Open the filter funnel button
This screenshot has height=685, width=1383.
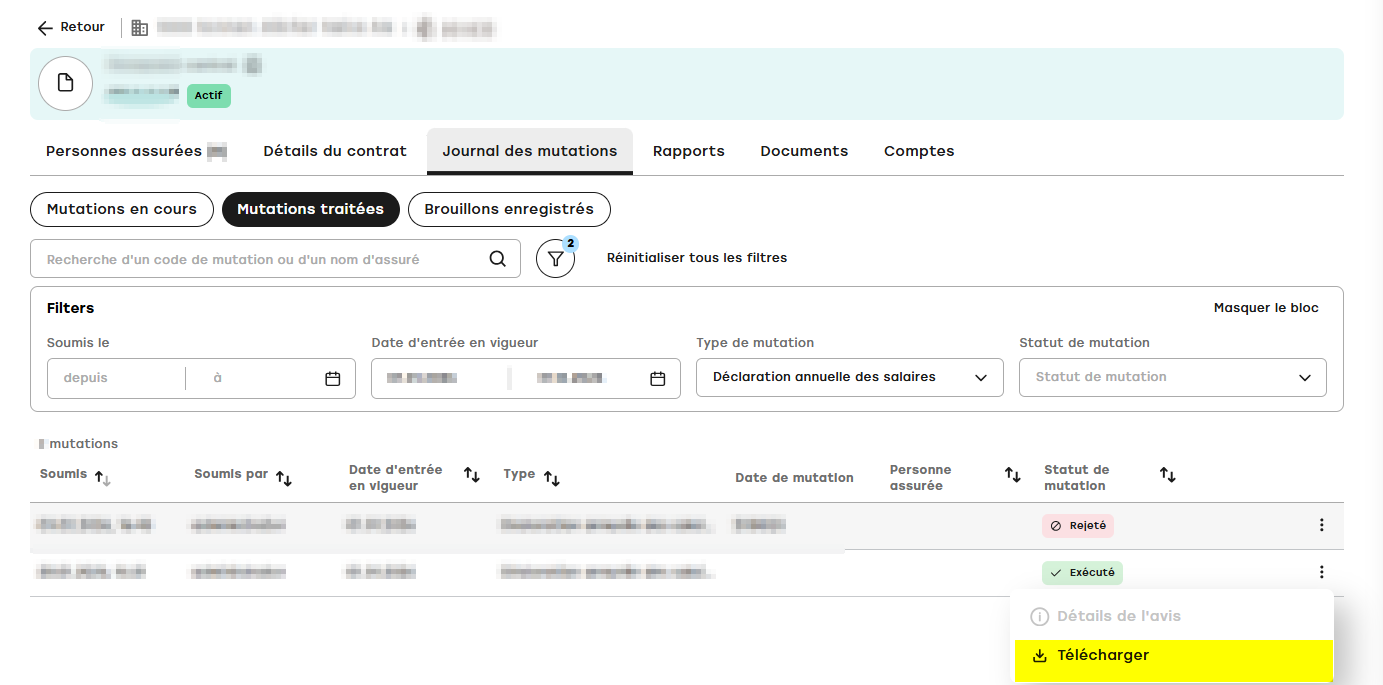pos(556,259)
